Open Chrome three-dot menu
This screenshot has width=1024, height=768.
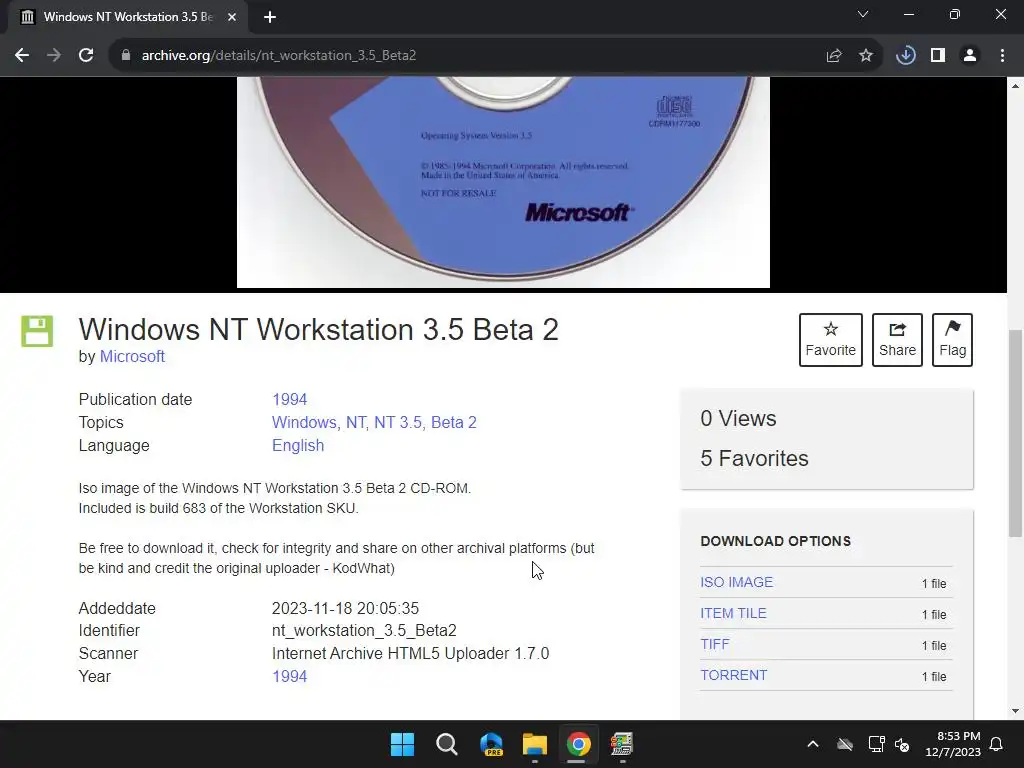(1002, 56)
